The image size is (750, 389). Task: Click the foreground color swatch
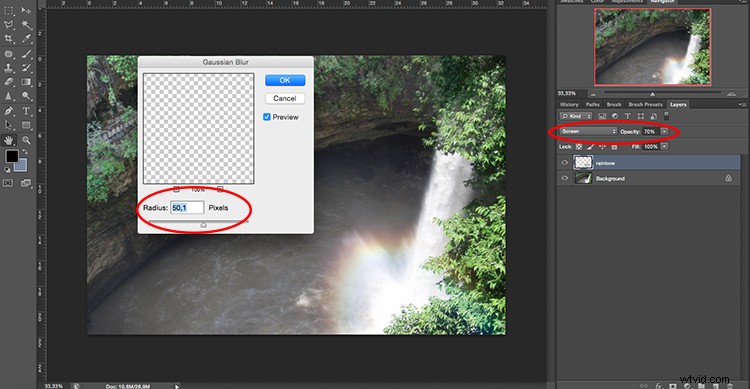point(12,156)
